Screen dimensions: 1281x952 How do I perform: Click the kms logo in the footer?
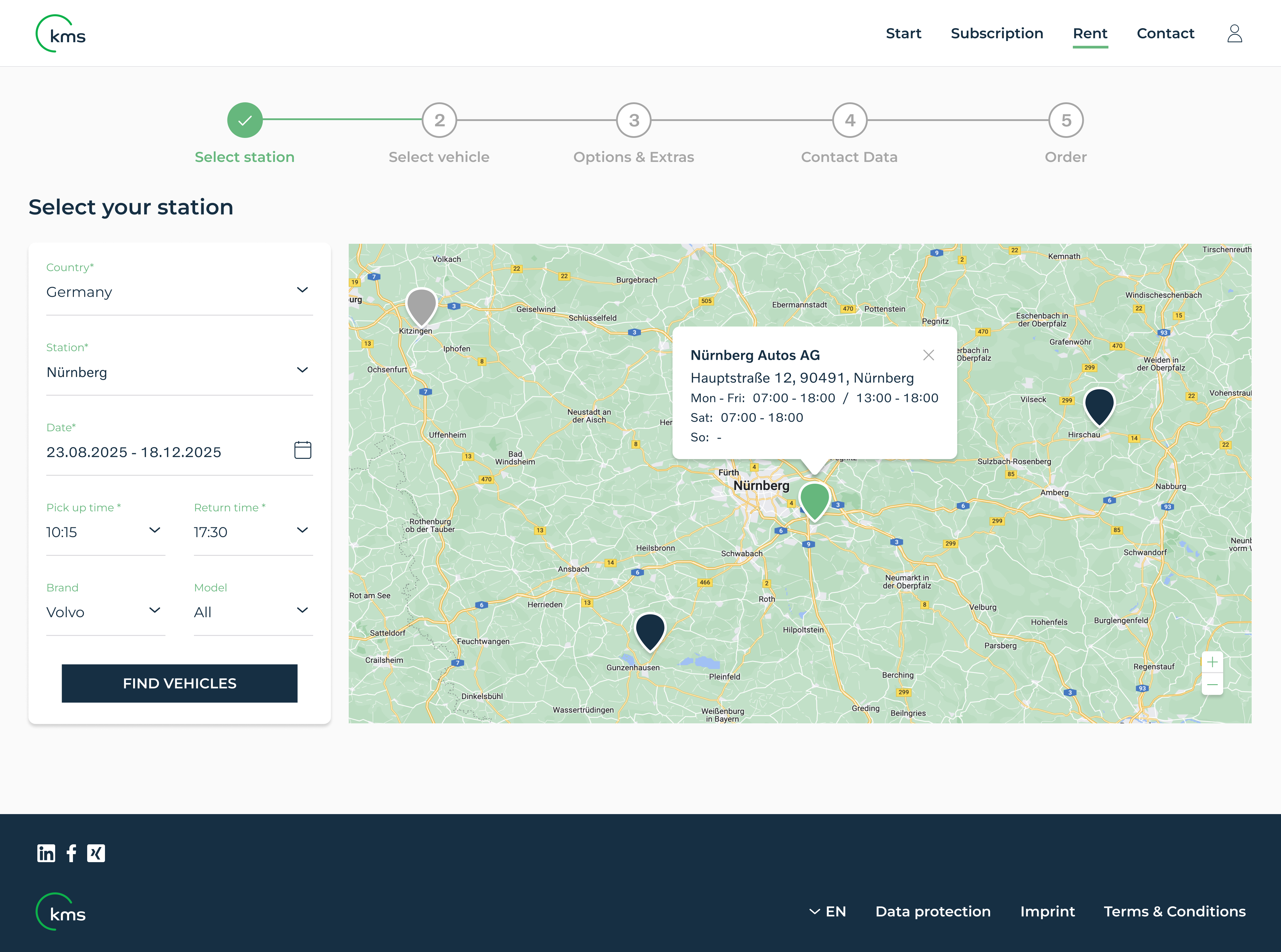click(x=60, y=912)
